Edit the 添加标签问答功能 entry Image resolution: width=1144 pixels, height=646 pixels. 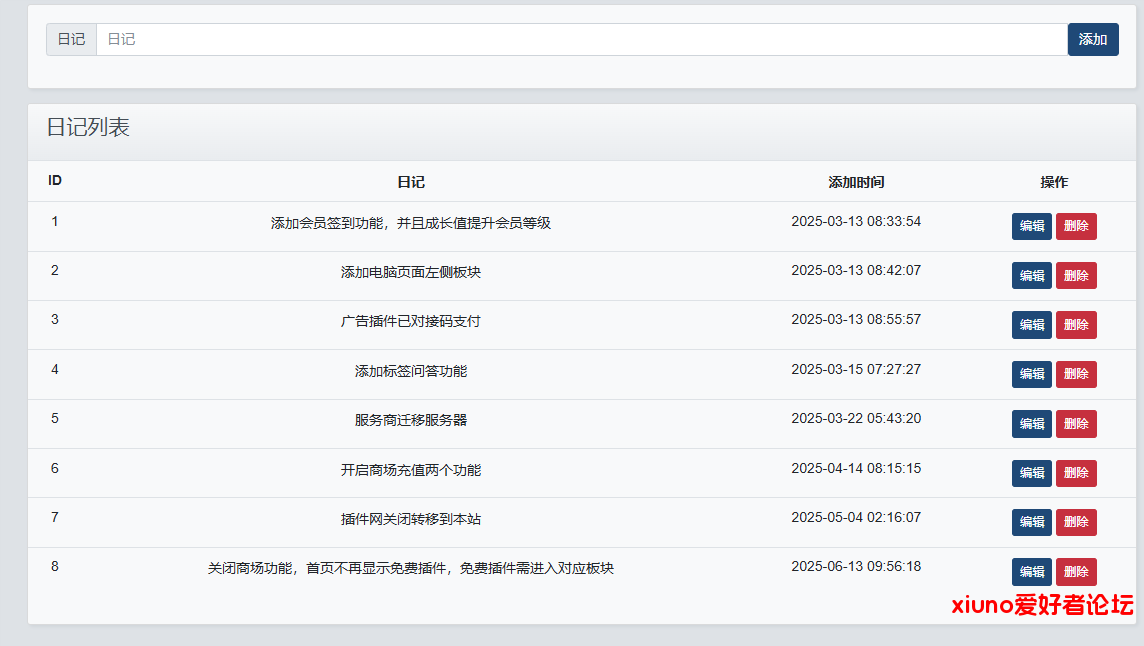point(1031,374)
